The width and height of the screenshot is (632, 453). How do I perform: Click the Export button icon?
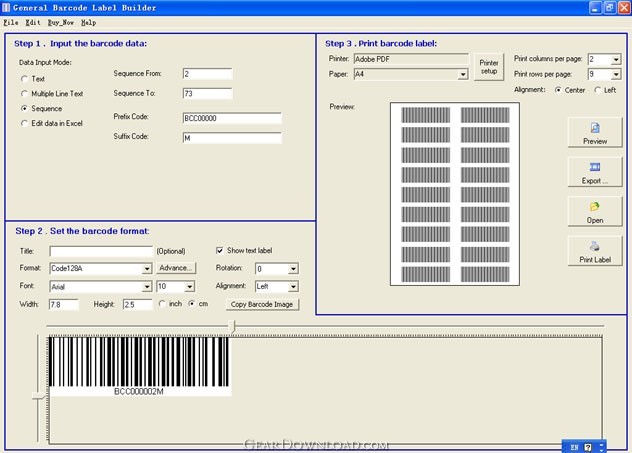[x=595, y=167]
